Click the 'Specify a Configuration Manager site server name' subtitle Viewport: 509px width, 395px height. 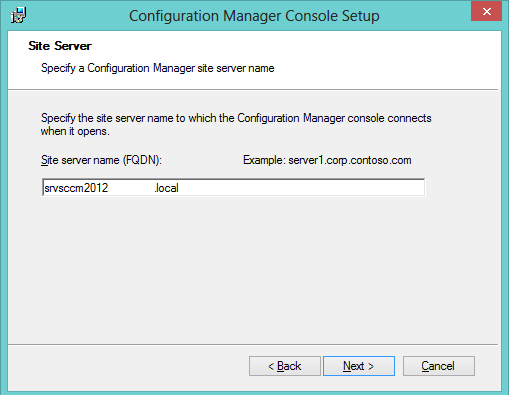point(158,68)
